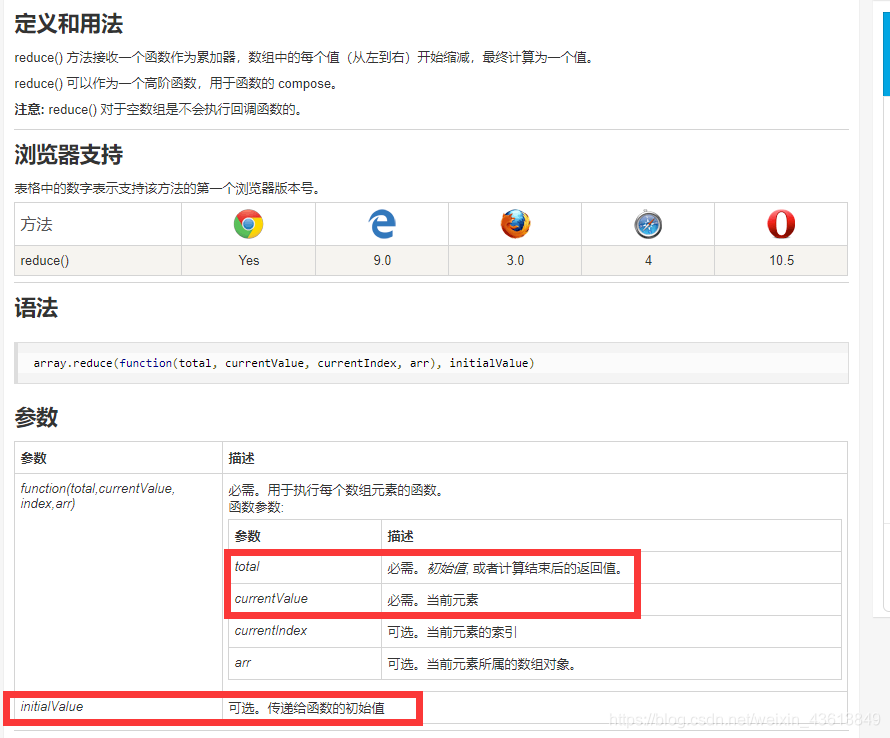Click the total parameter row
Image resolution: width=890 pixels, height=738 pixels.
point(430,567)
